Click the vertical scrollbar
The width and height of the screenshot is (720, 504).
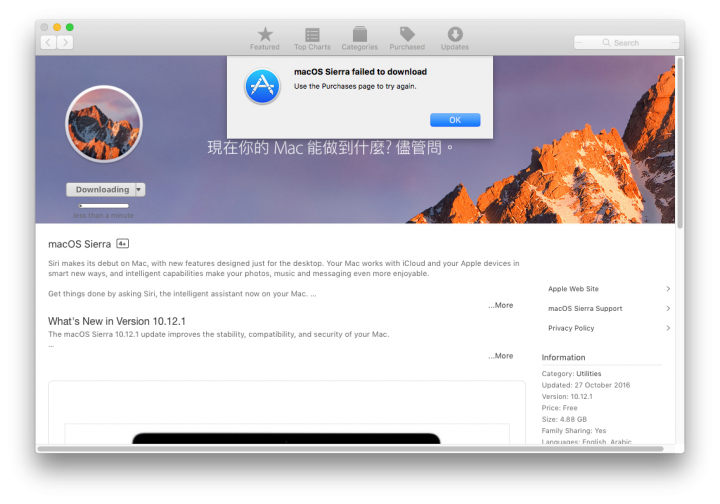(x=680, y=142)
